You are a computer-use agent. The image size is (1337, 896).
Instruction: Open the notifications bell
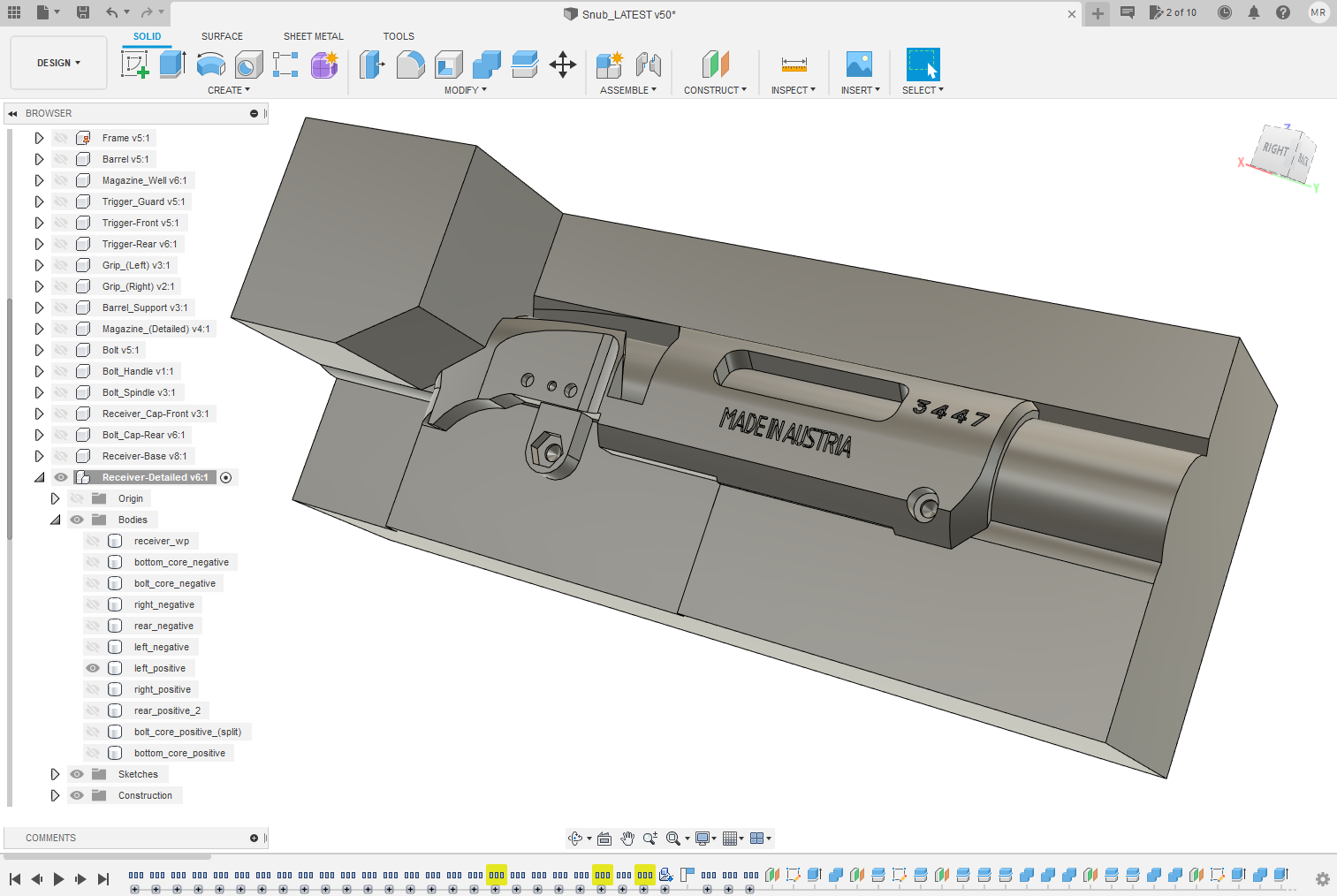[x=1254, y=12]
